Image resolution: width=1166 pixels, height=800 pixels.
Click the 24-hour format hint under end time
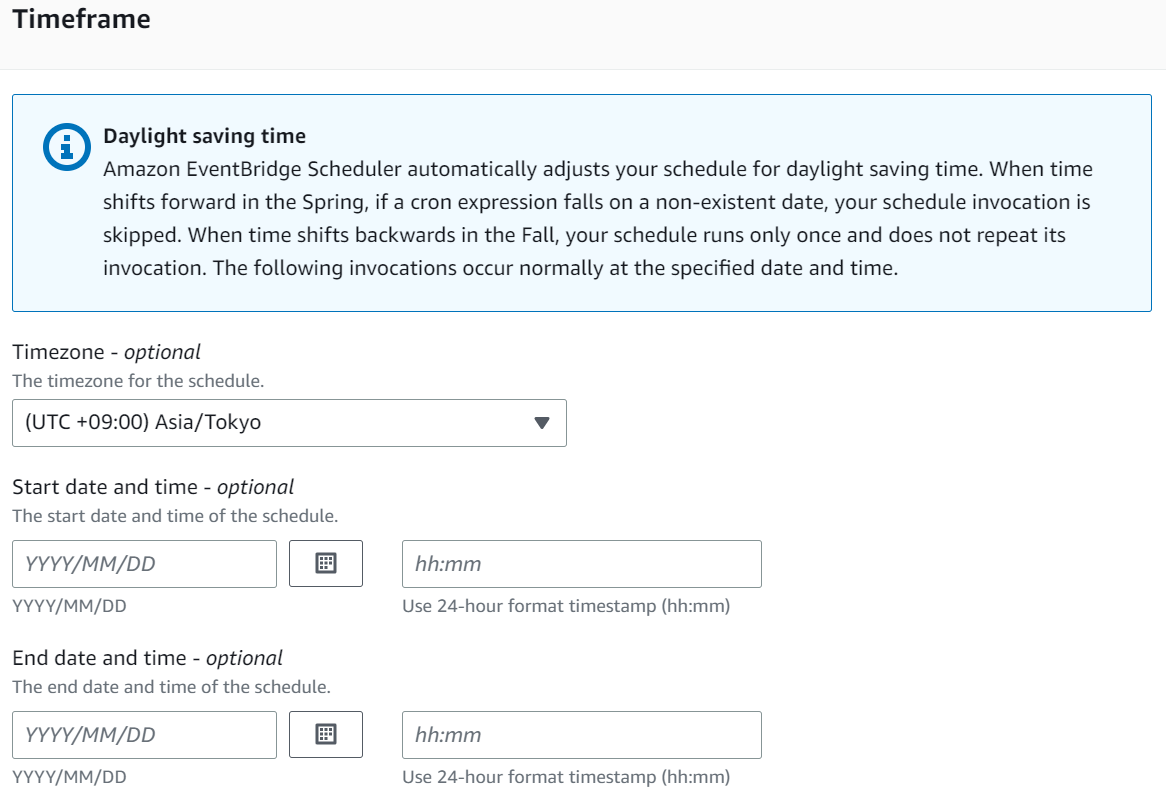565,777
